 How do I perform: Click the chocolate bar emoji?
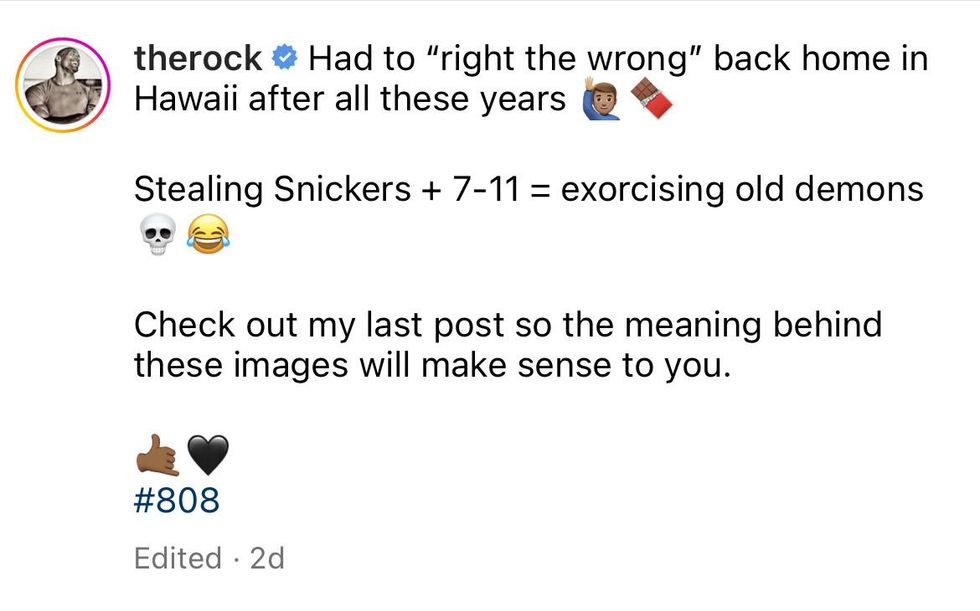[651, 101]
